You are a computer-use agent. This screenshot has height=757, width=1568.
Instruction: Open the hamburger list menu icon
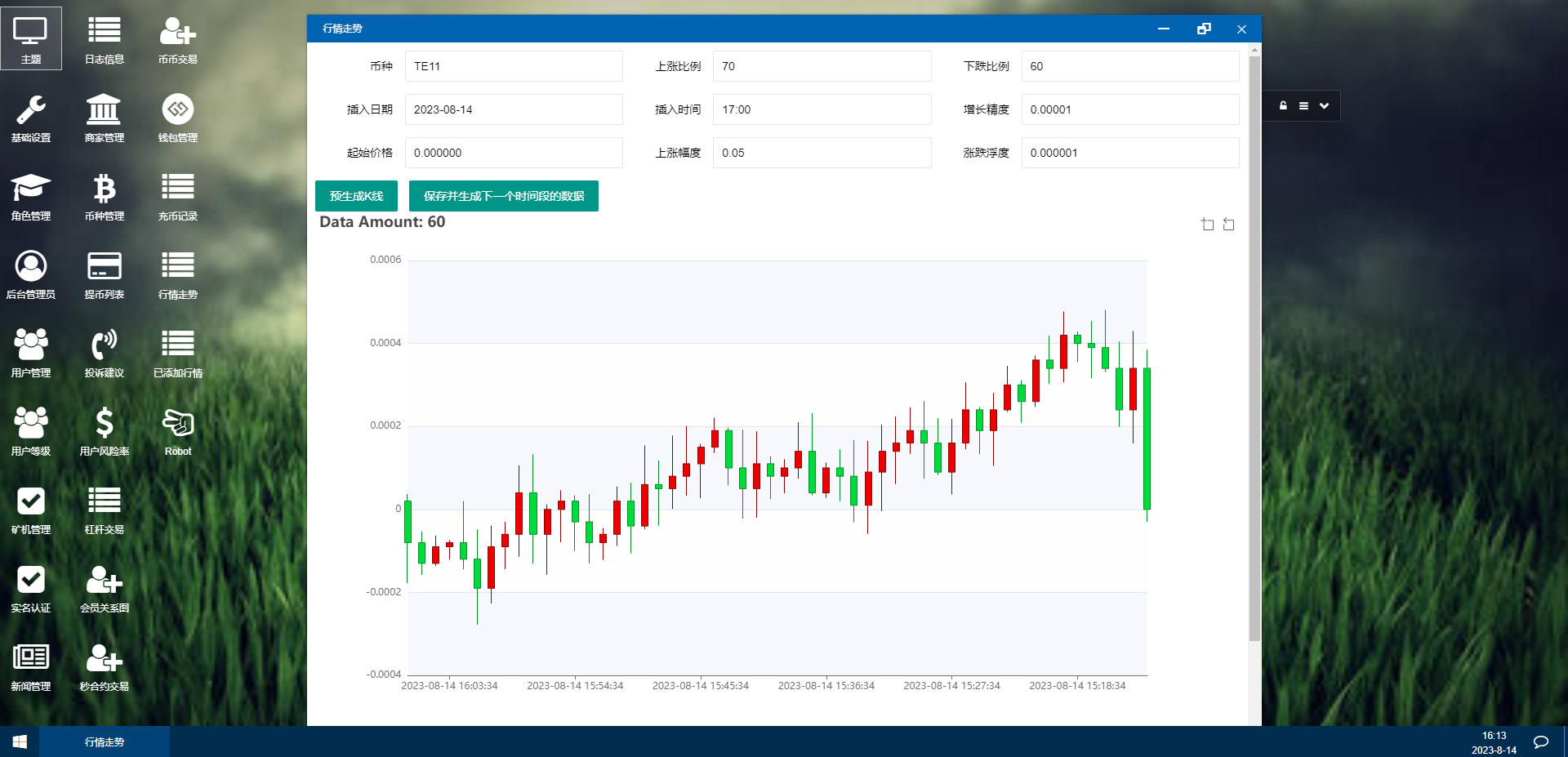(1303, 106)
